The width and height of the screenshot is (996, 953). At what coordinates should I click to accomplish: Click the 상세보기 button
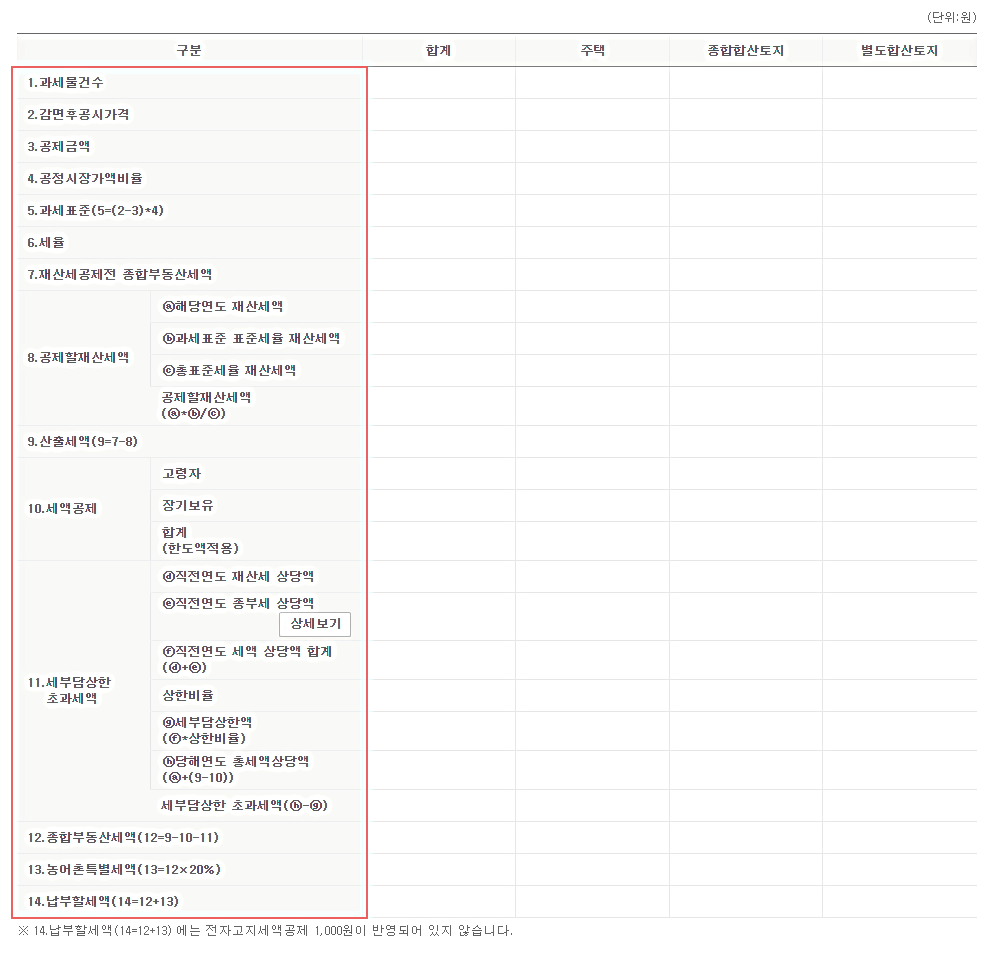(315, 624)
